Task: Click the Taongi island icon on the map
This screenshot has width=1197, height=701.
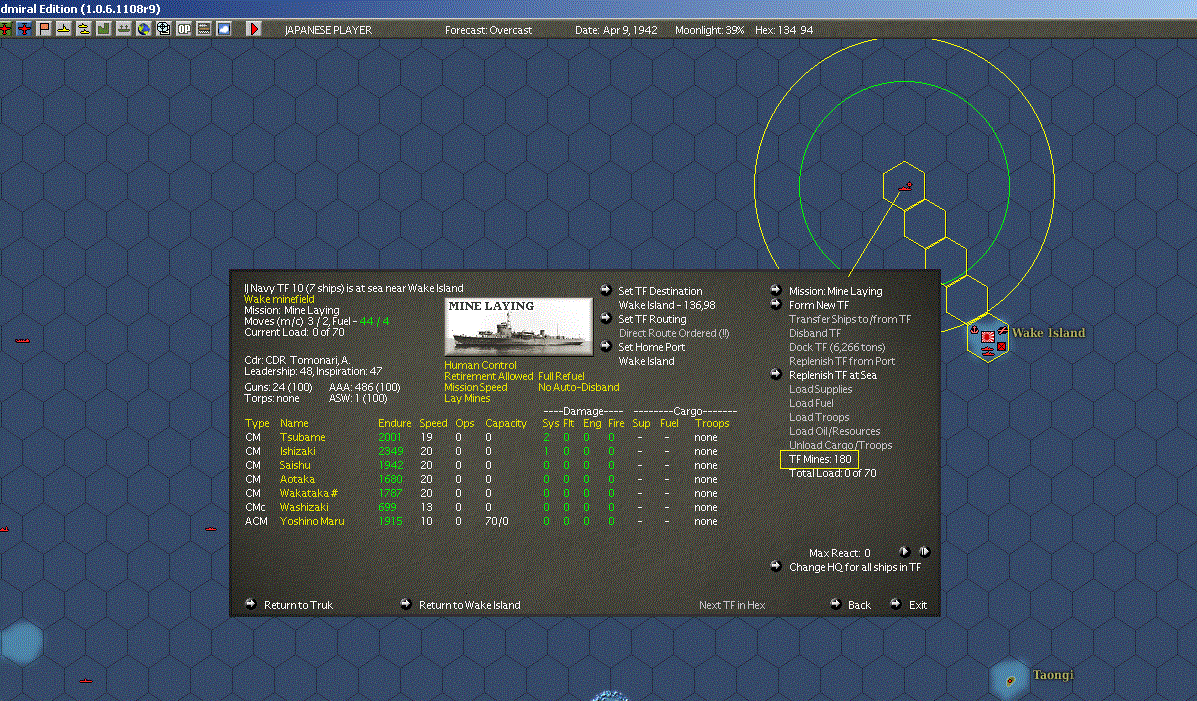Action: (1011, 680)
